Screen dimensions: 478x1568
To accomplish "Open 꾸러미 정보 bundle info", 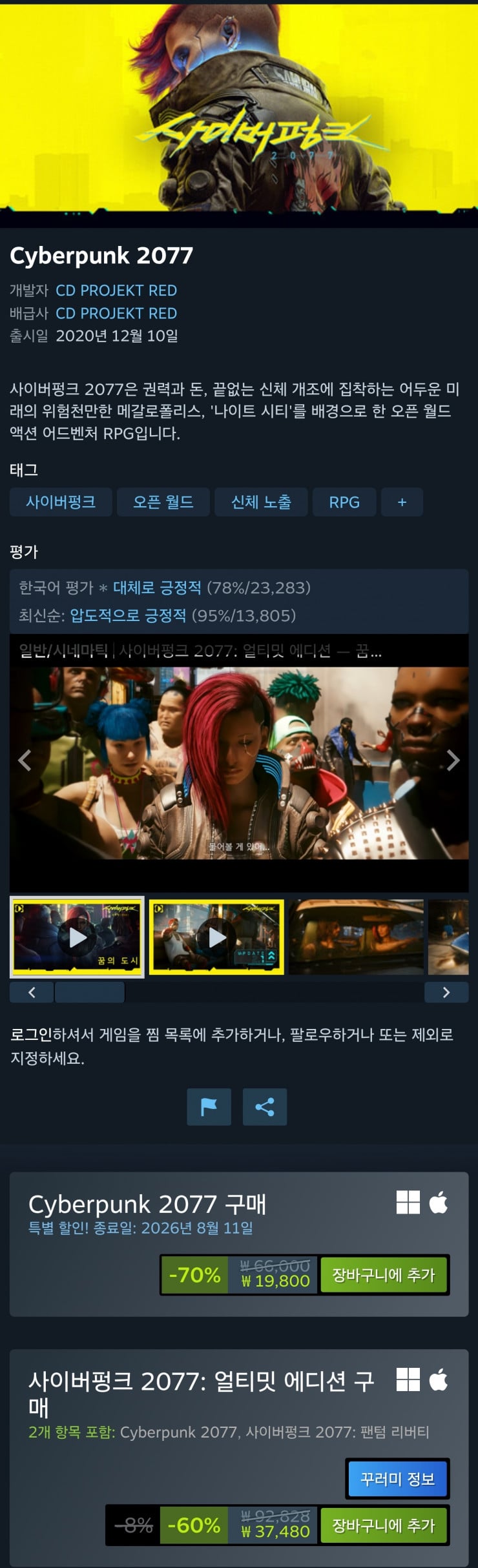I will [397, 1478].
